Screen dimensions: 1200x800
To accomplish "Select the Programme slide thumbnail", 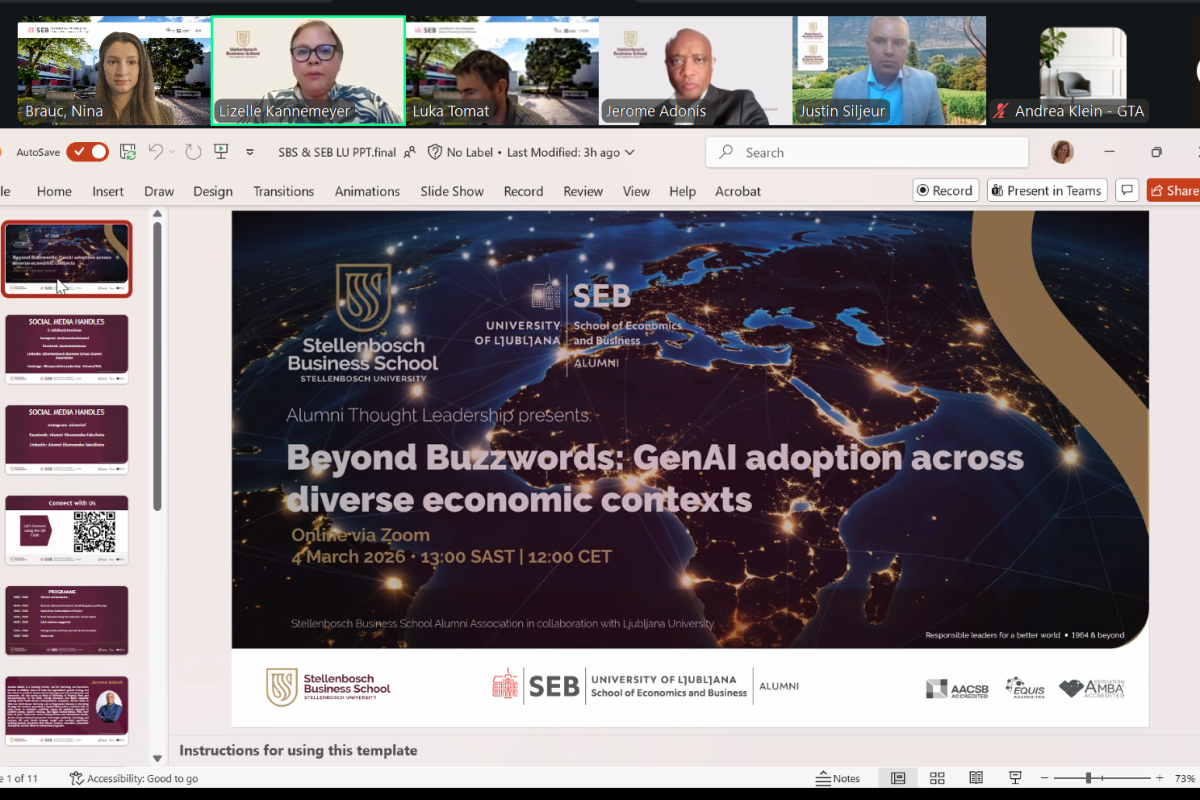I will pos(67,620).
